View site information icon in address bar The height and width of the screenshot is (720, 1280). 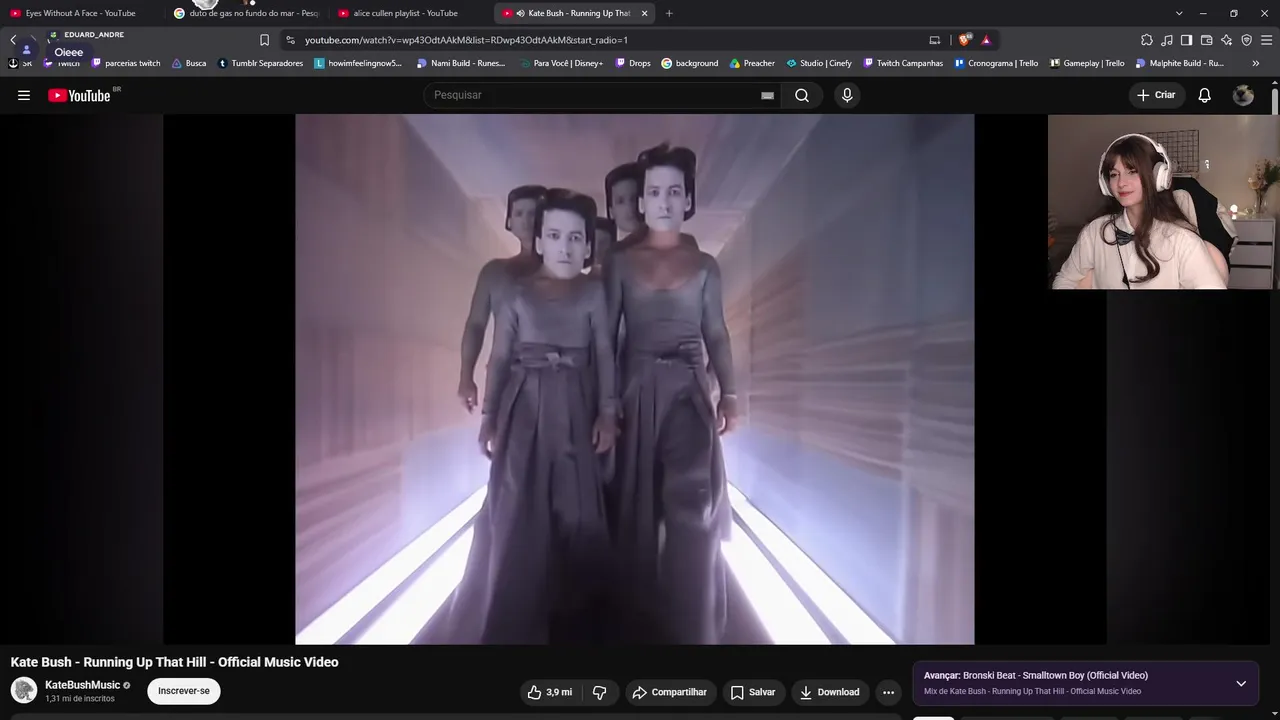[290, 40]
